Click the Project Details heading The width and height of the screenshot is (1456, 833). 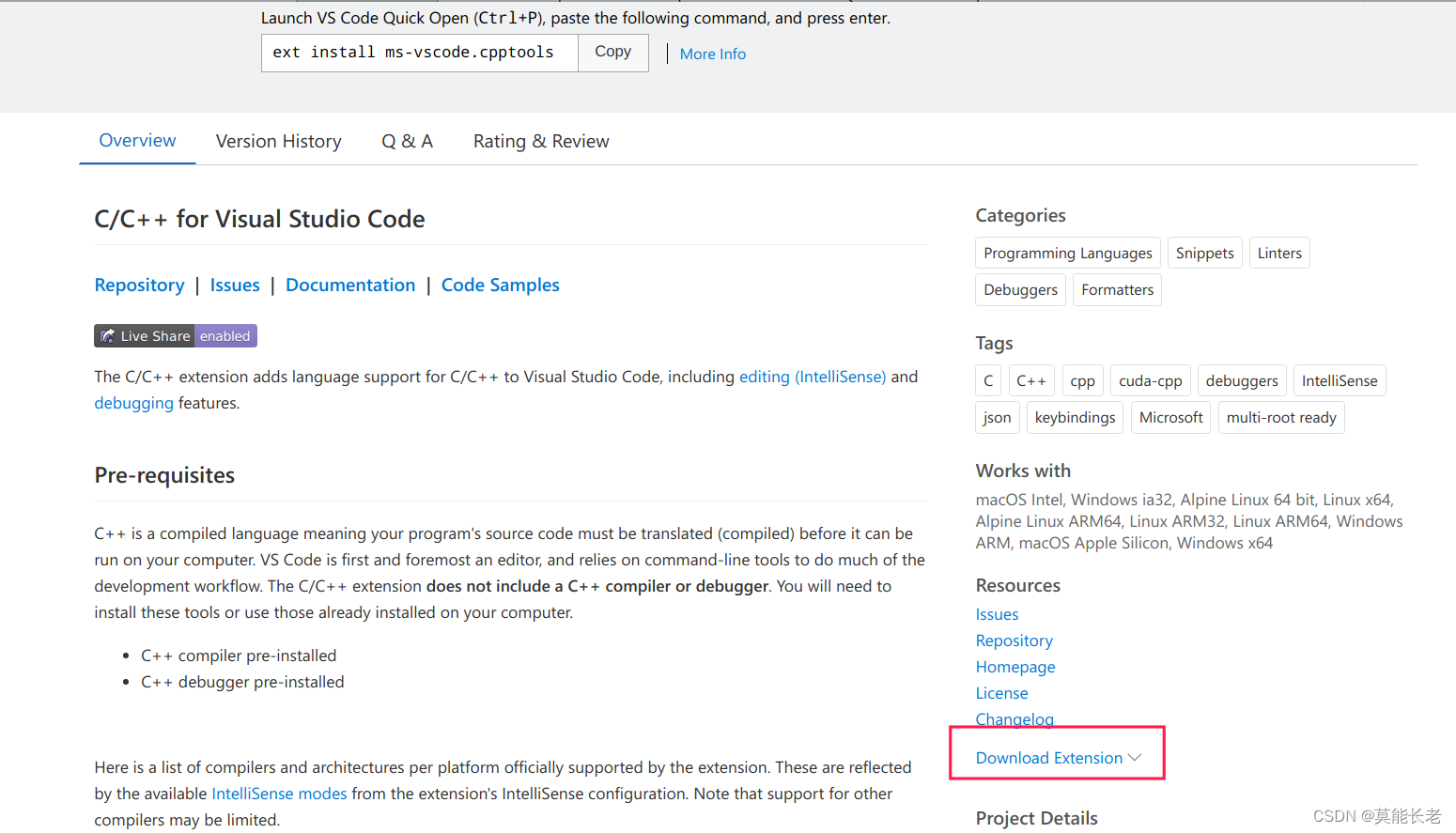(1036, 818)
